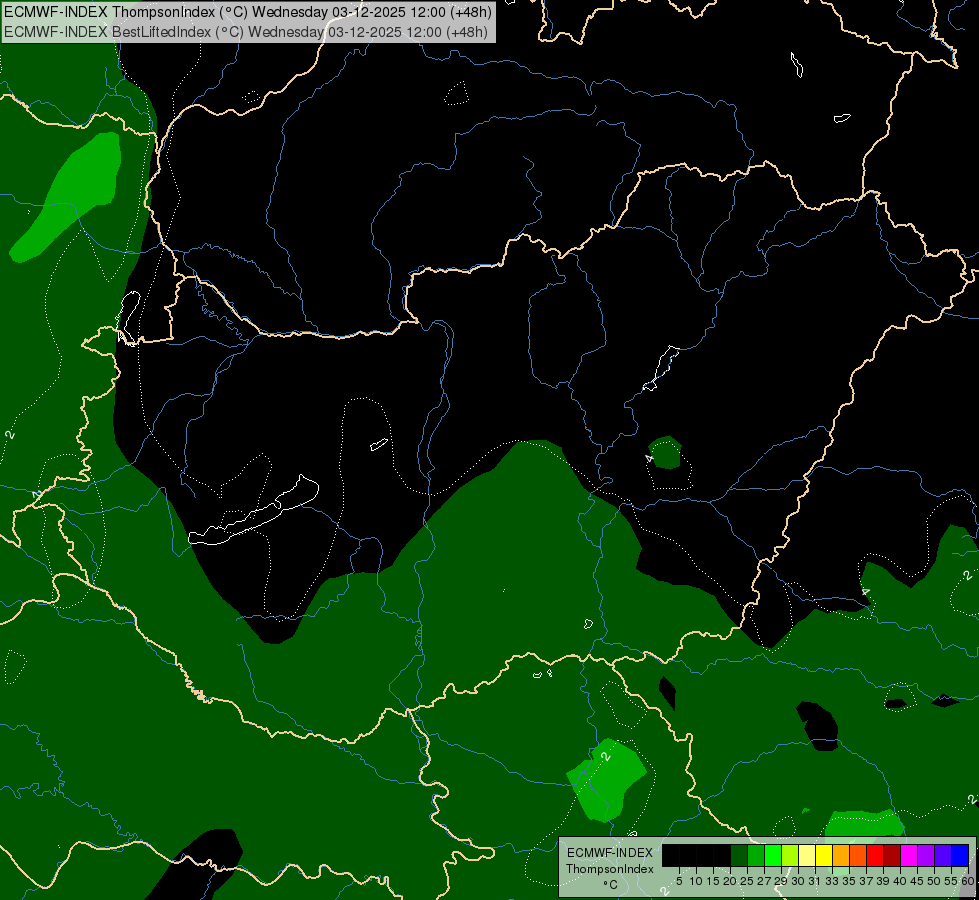
Task: Click the legend value label 35
Action: (849, 881)
